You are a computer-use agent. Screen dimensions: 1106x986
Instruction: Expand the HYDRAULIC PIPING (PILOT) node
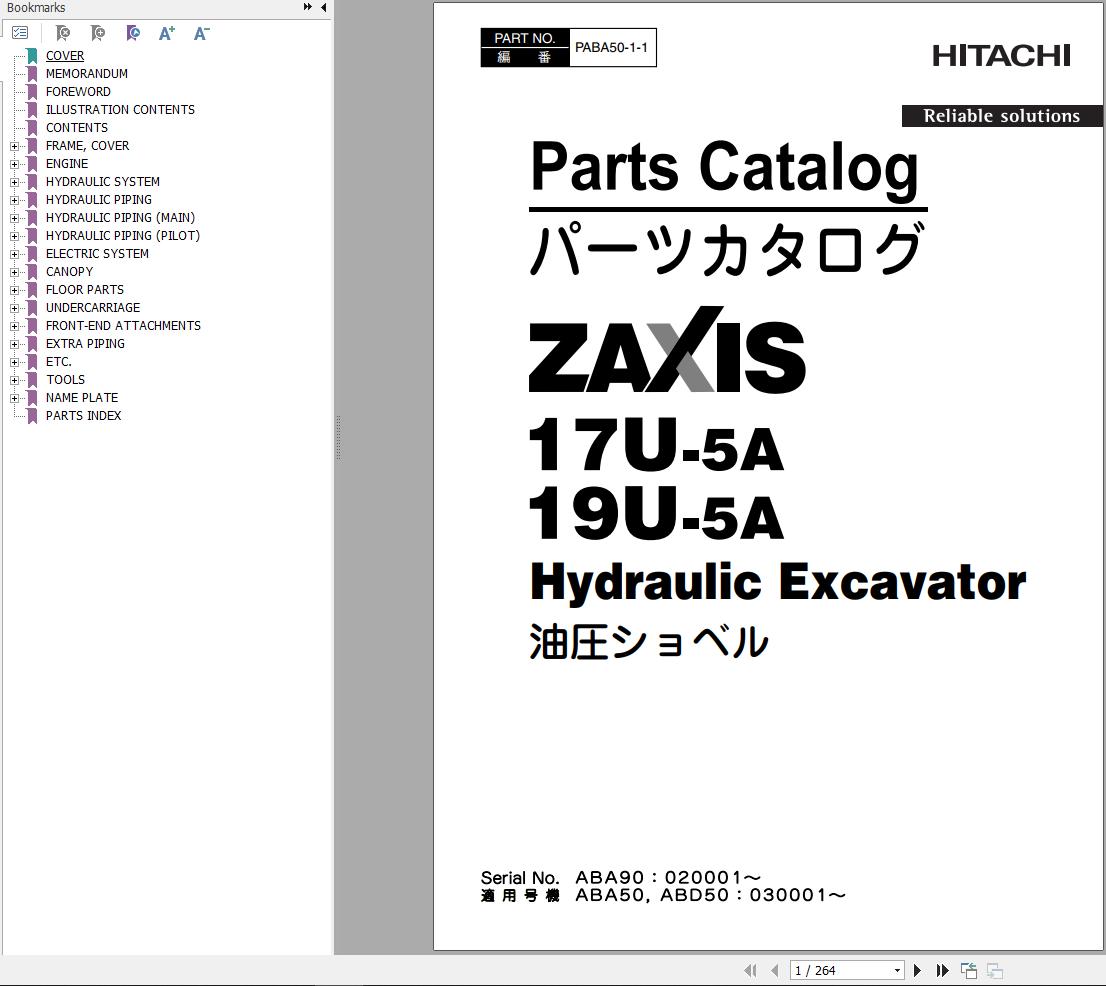point(14,236)
